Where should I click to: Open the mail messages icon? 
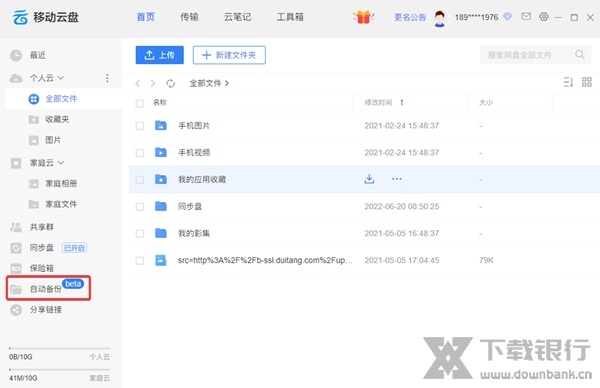pyautogui.click(x=526, y=16)
